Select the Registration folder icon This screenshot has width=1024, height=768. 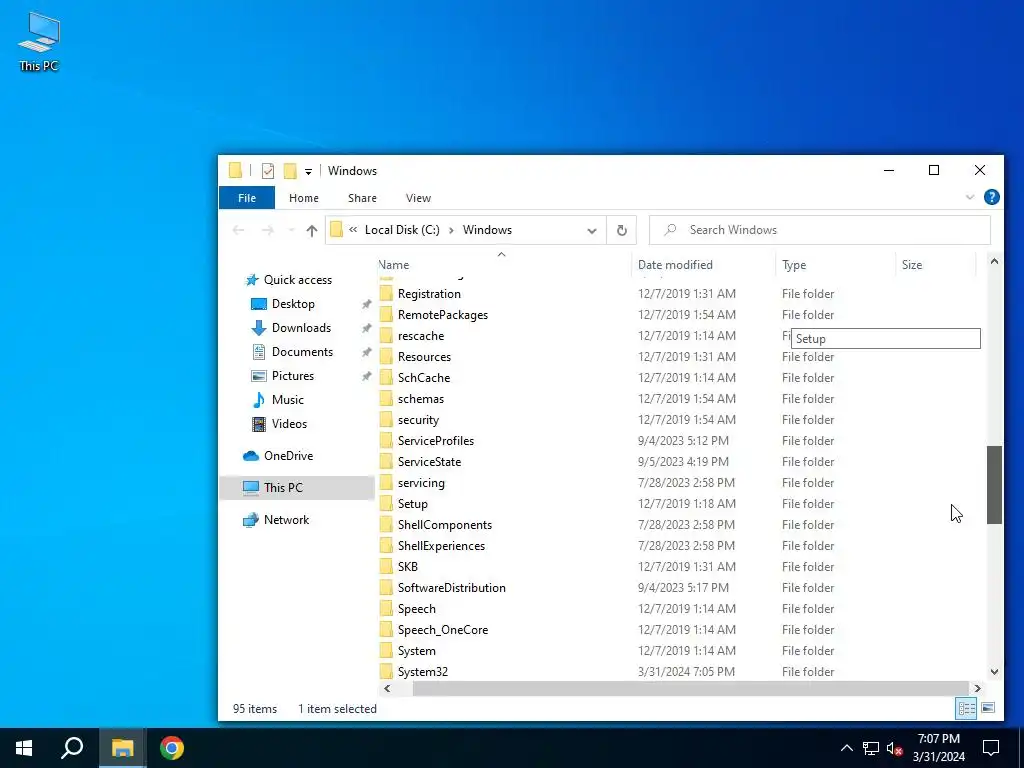387,294
